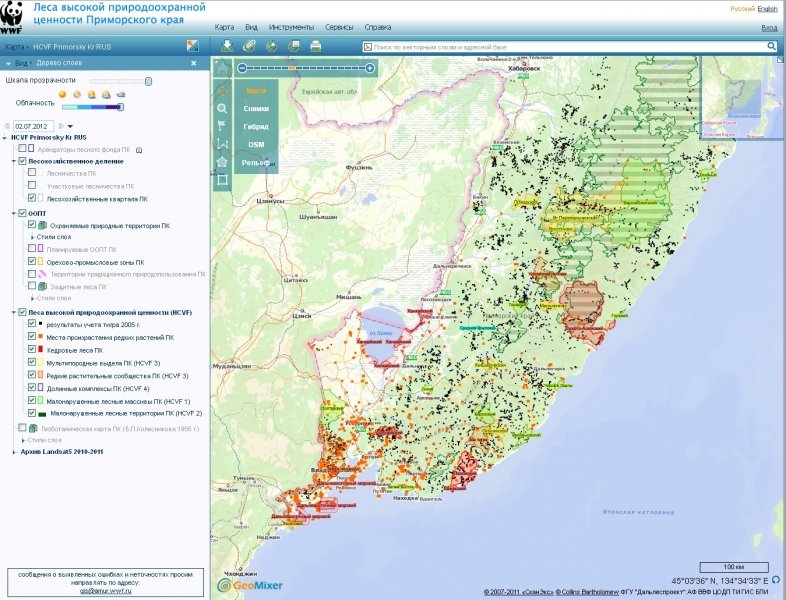
Task: Open the Инструменты menu
Action: 291,27
